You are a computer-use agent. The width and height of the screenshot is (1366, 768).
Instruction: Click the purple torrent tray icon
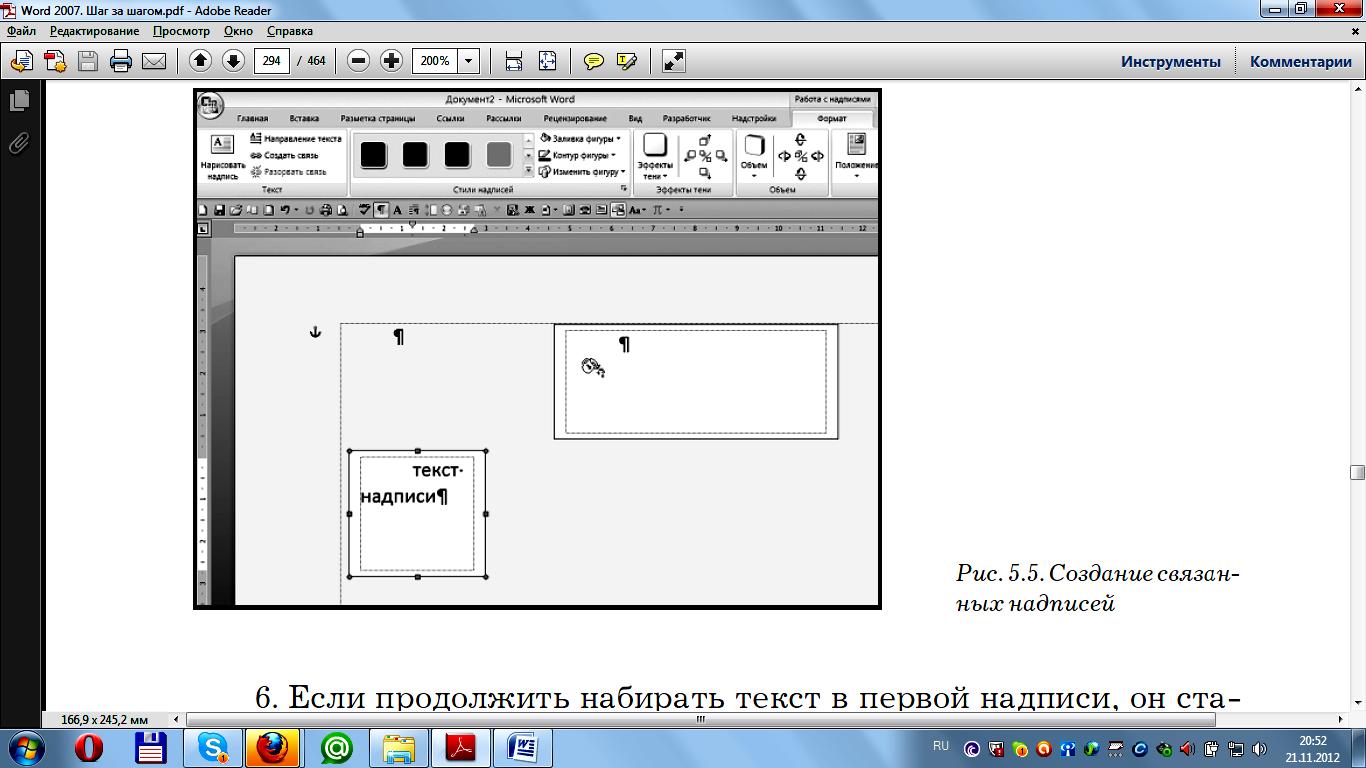972,748
